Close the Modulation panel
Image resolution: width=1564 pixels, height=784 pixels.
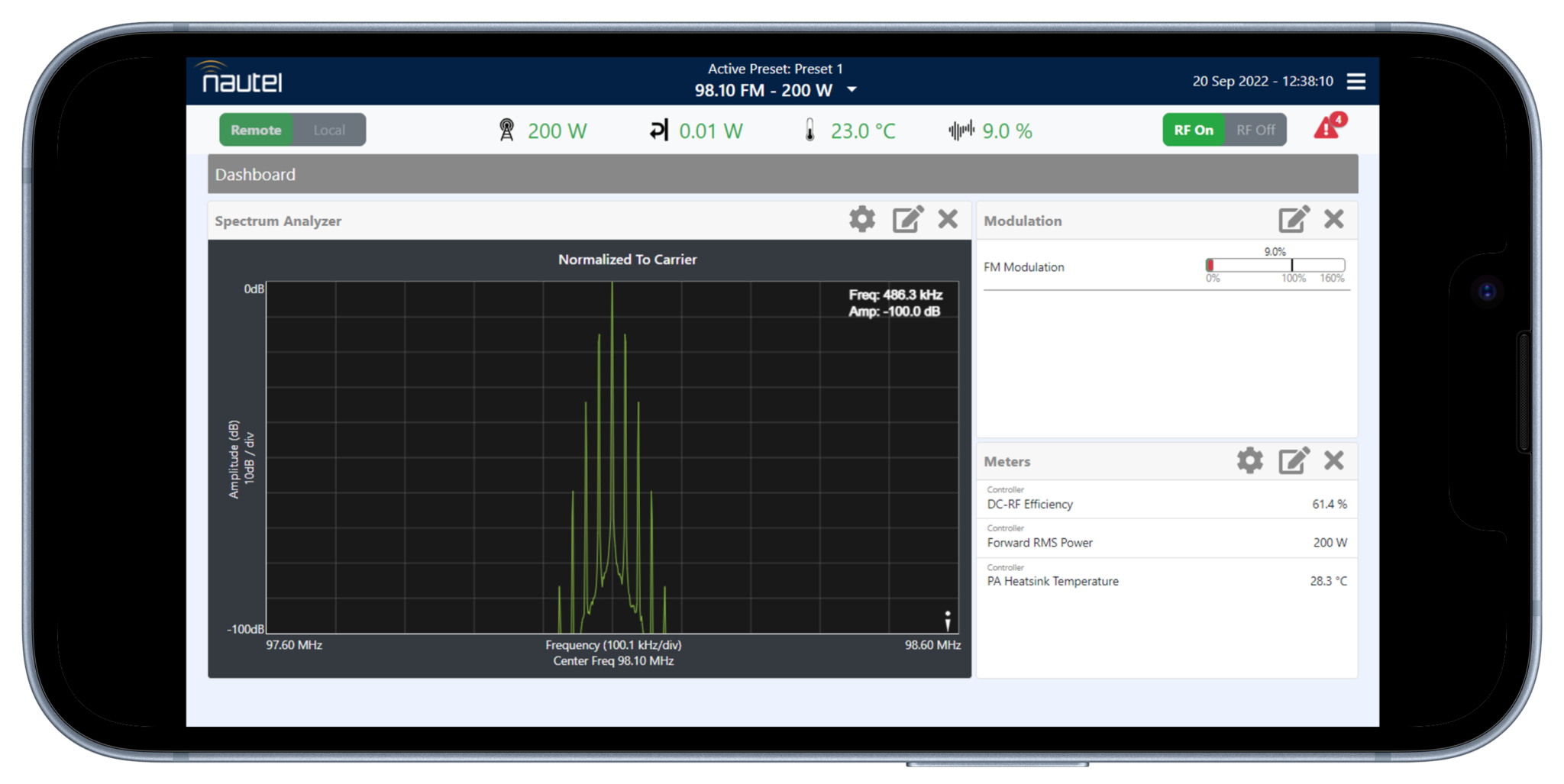coord(1334,220)
